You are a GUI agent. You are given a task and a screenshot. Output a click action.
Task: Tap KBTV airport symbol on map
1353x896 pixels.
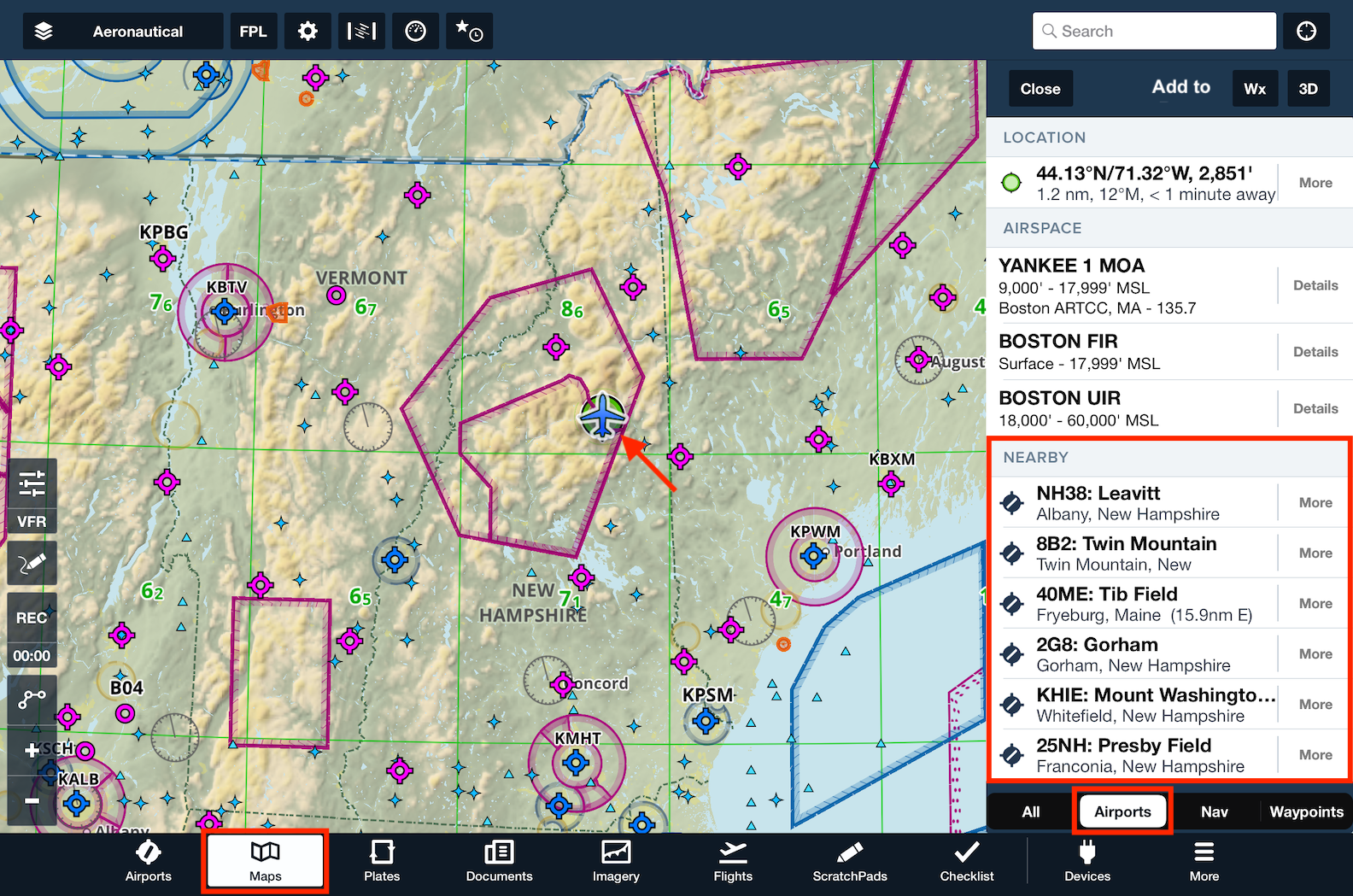225,312
